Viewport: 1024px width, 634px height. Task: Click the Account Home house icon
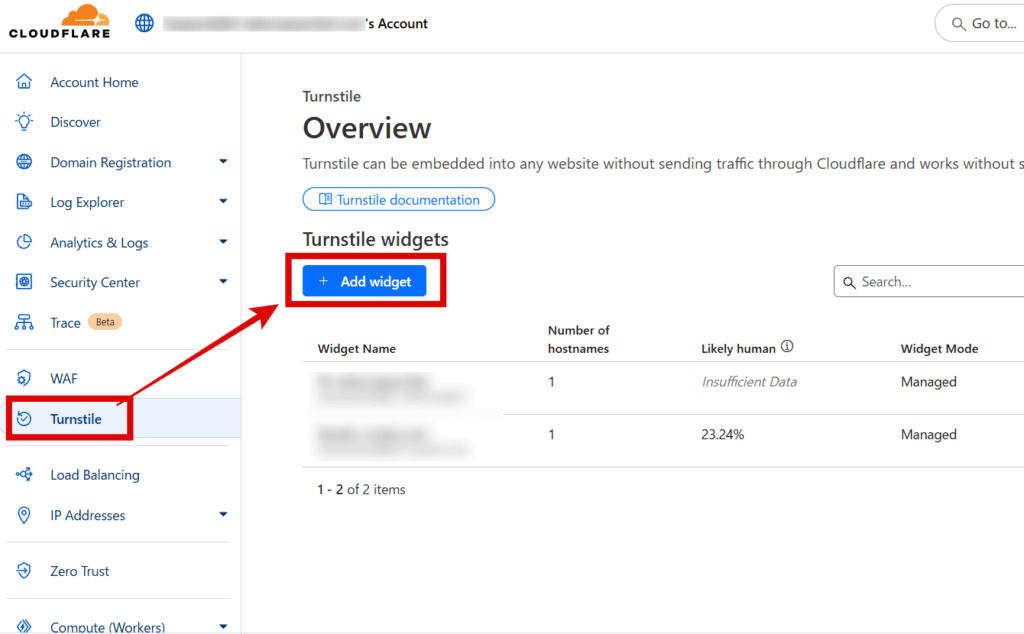[24, 82]
